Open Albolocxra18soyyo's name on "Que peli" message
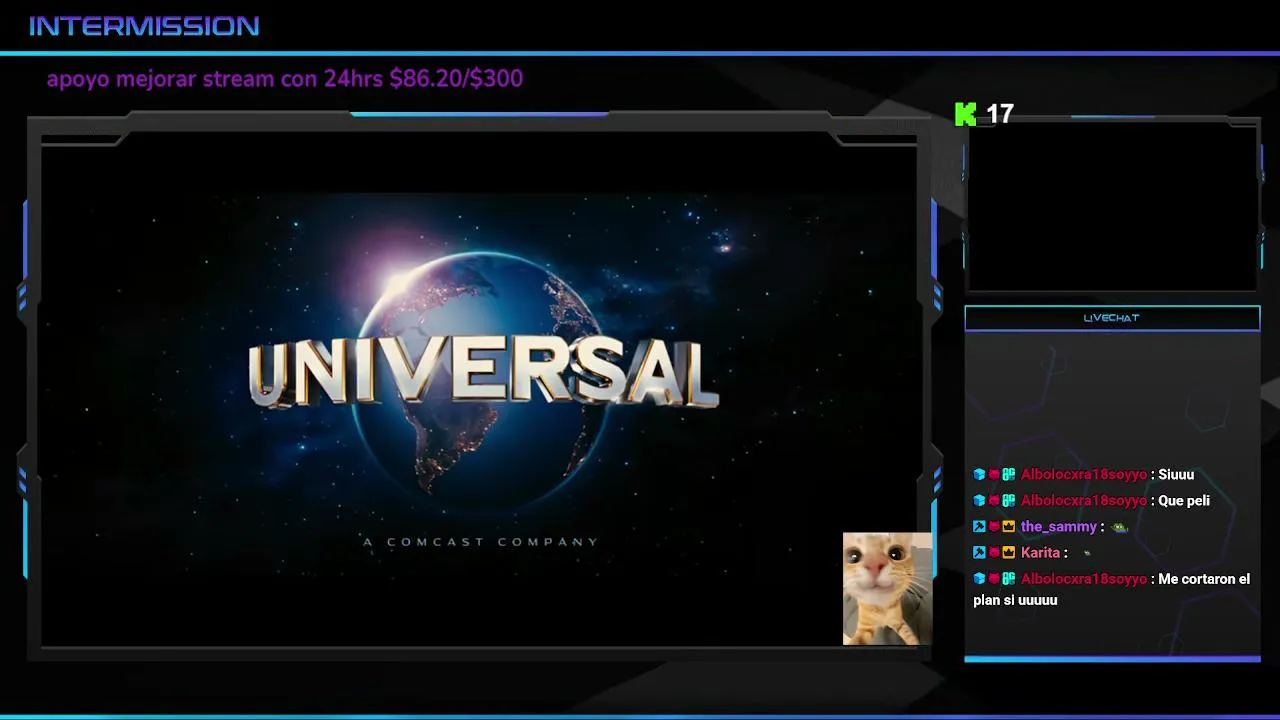Viewport: 1280px width, 720px height. pyautogui.click(x=1084, y=501)
